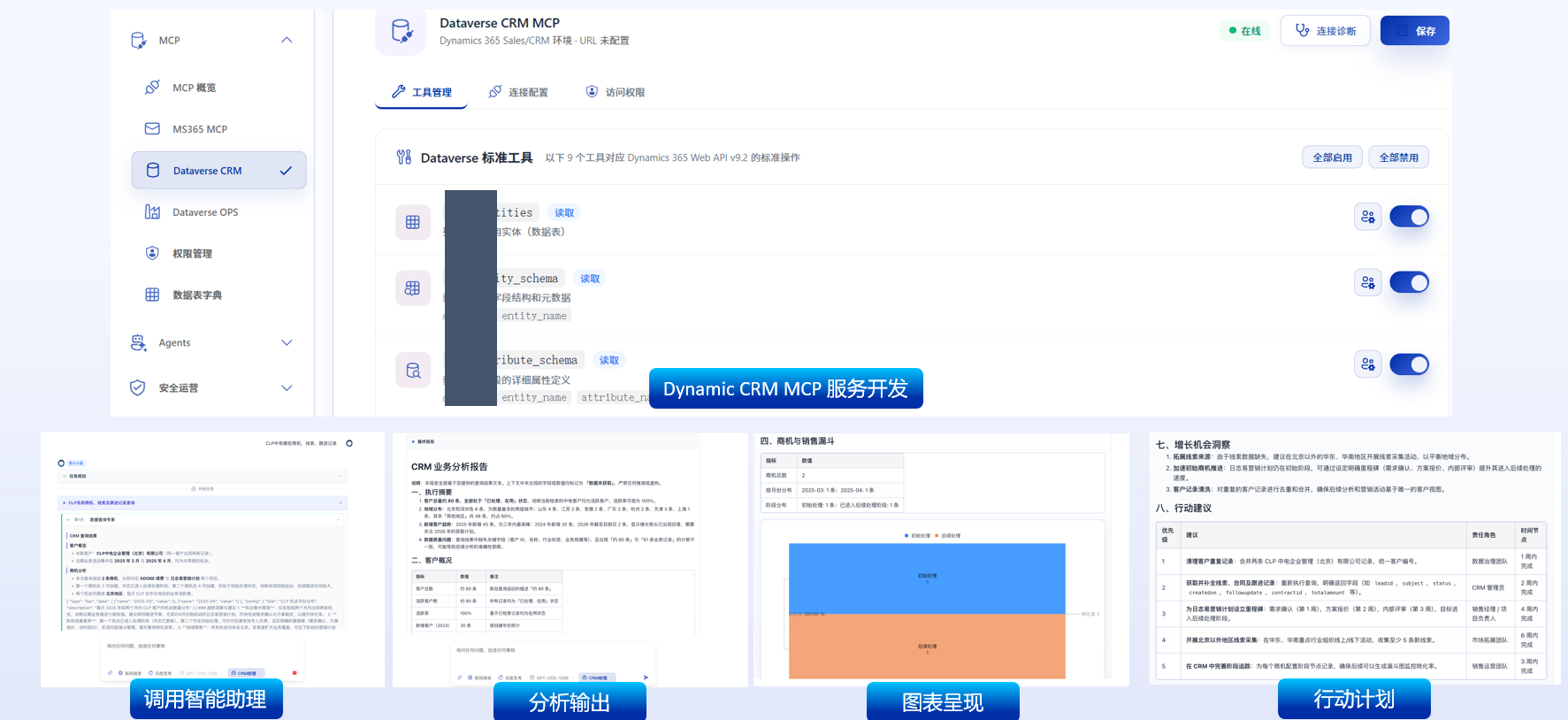
Task: Expand the 安全运营 sidebar section
Action: [x=287, y=387]
